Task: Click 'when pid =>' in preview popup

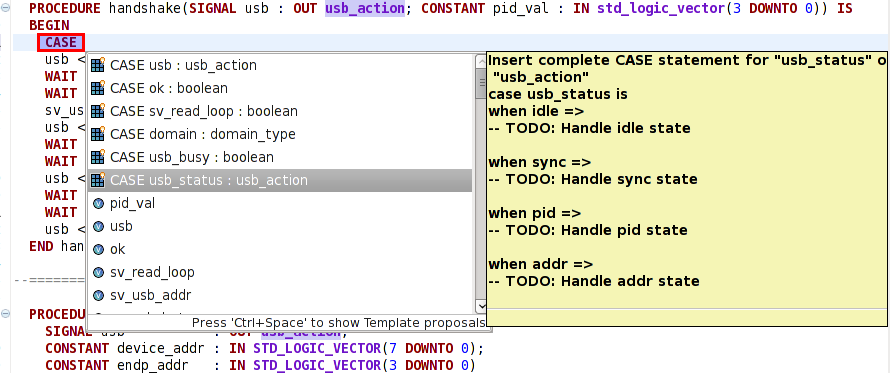Action: point(535,213)
